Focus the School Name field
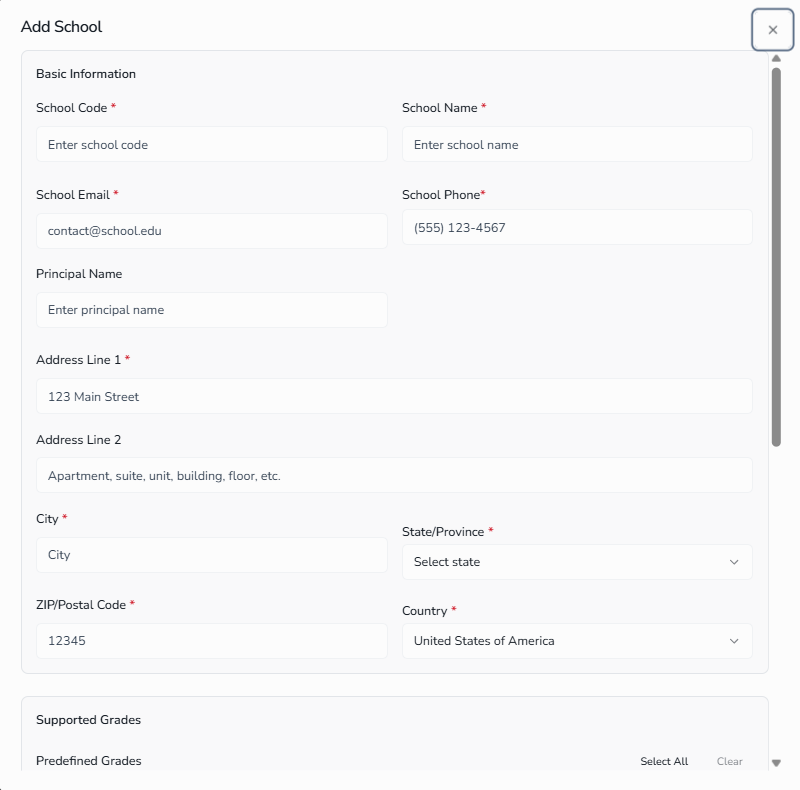 tap(577, 144)
